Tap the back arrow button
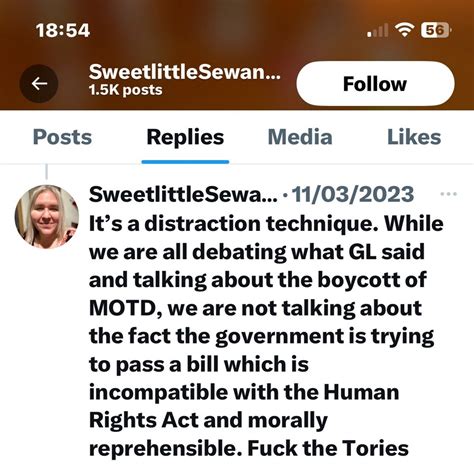Viewport: 474px width, 467px height. coord(39,83)
